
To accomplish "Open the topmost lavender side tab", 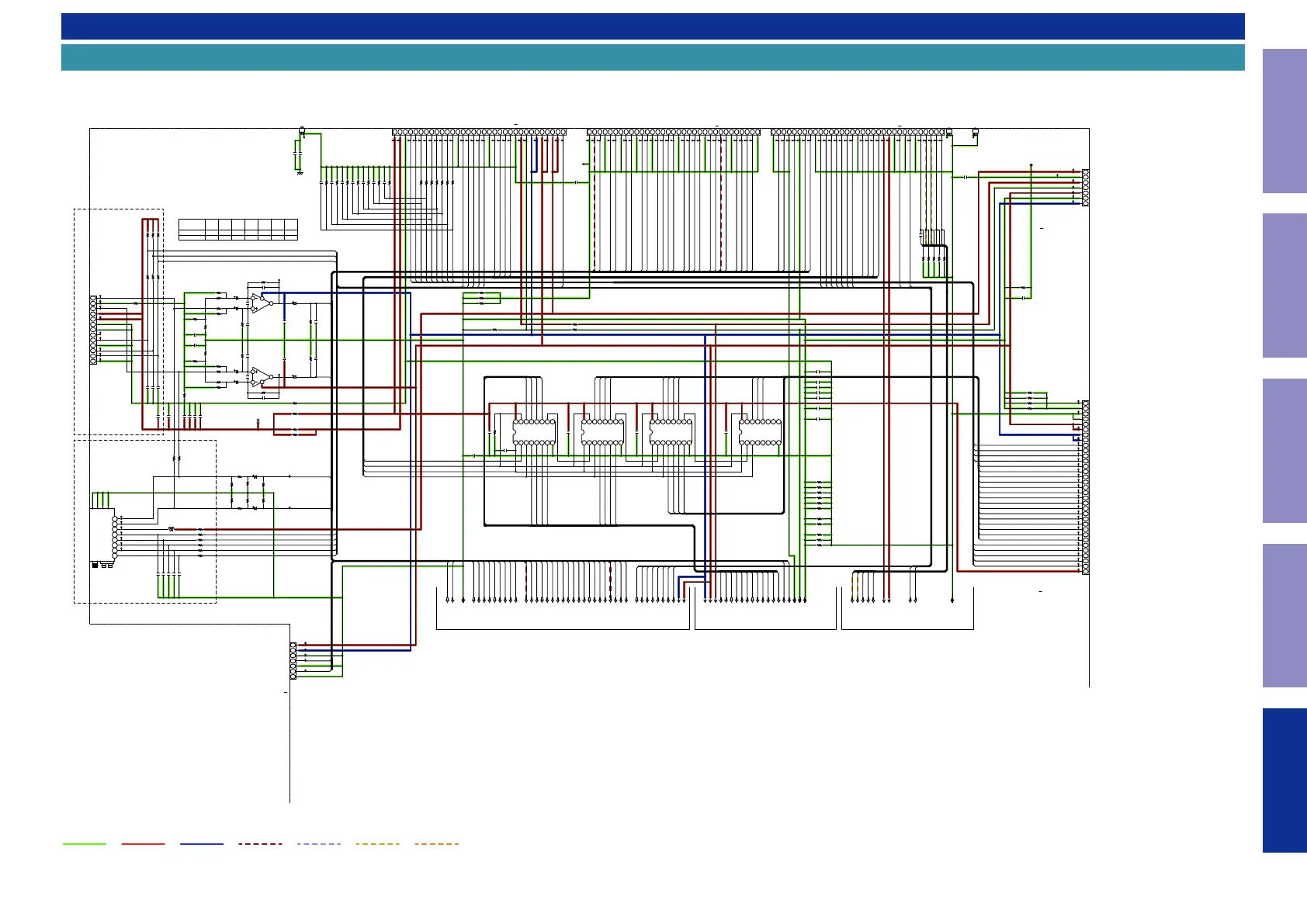I will point(1284,121).
